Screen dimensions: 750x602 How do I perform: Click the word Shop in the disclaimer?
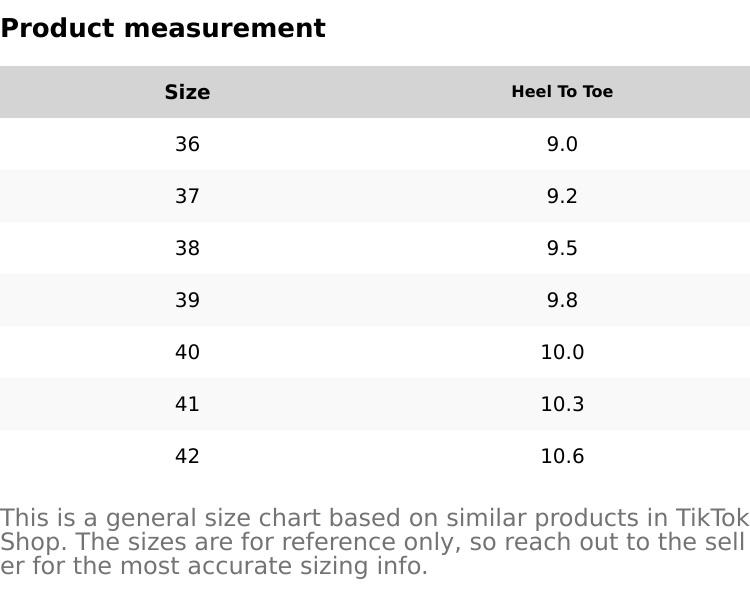tap(32, 542)
